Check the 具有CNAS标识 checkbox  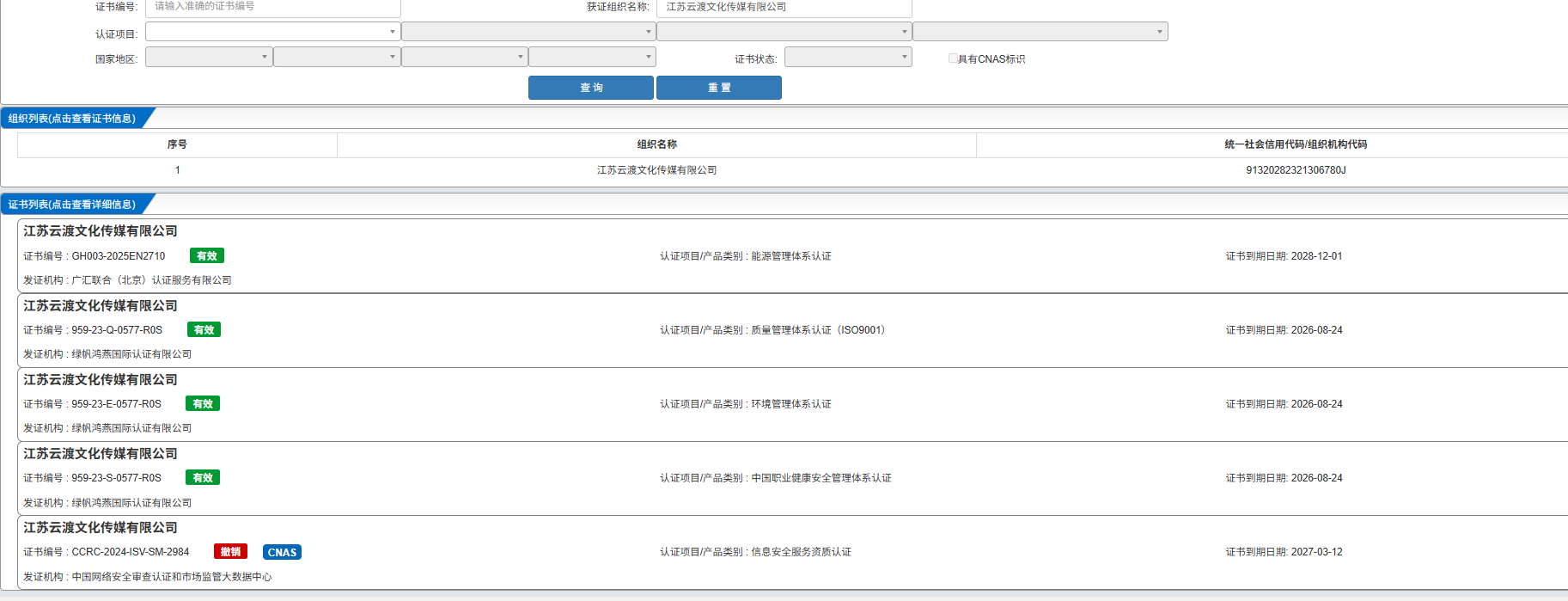pyautogui.click(x=953, y=58)
